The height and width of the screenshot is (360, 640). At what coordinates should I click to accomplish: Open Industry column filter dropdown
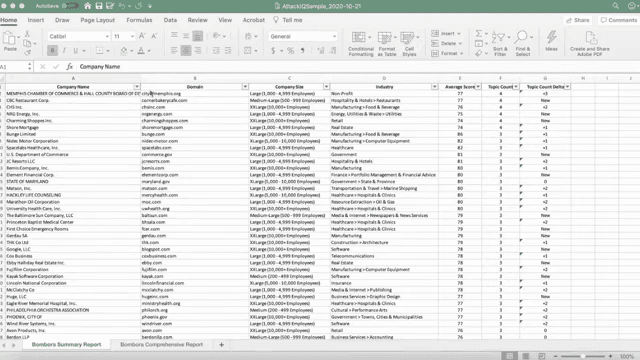[x=434, y=87]
